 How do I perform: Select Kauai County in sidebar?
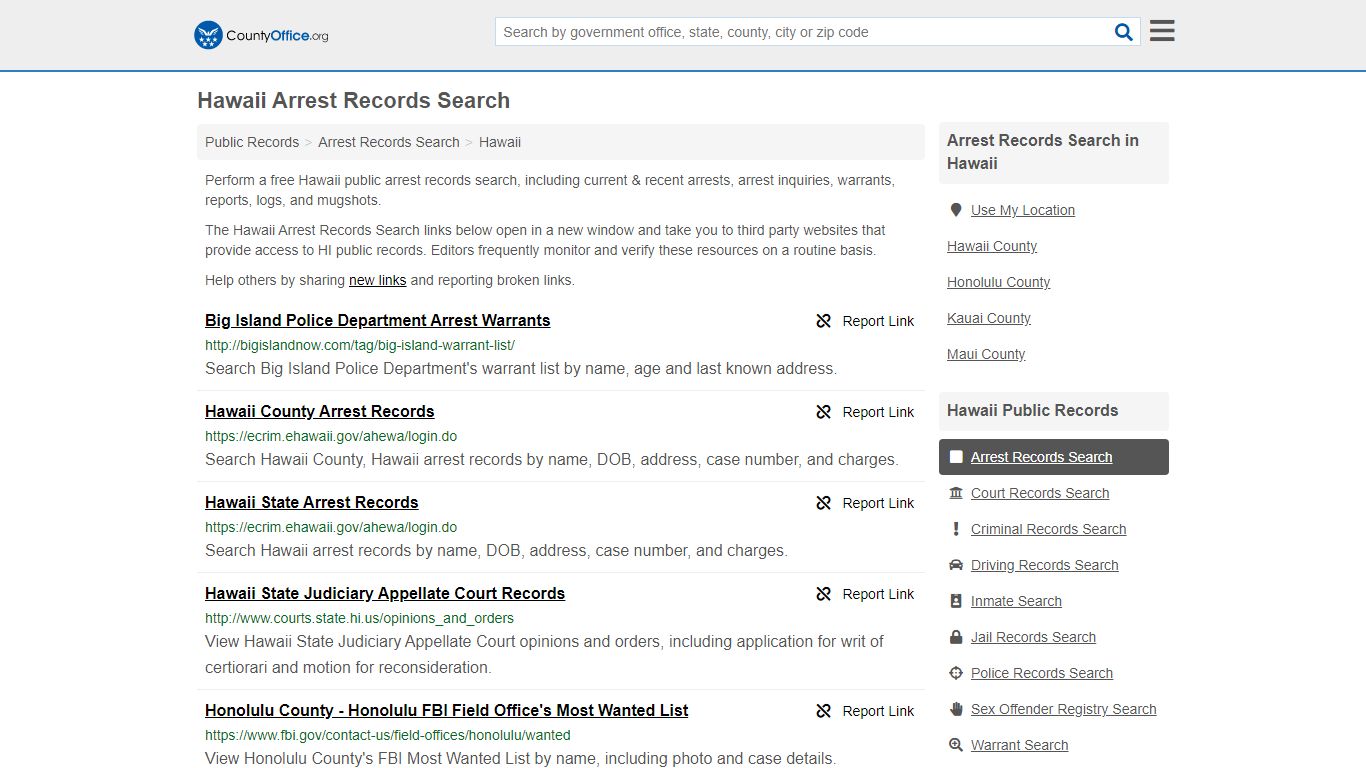point(989,318)
